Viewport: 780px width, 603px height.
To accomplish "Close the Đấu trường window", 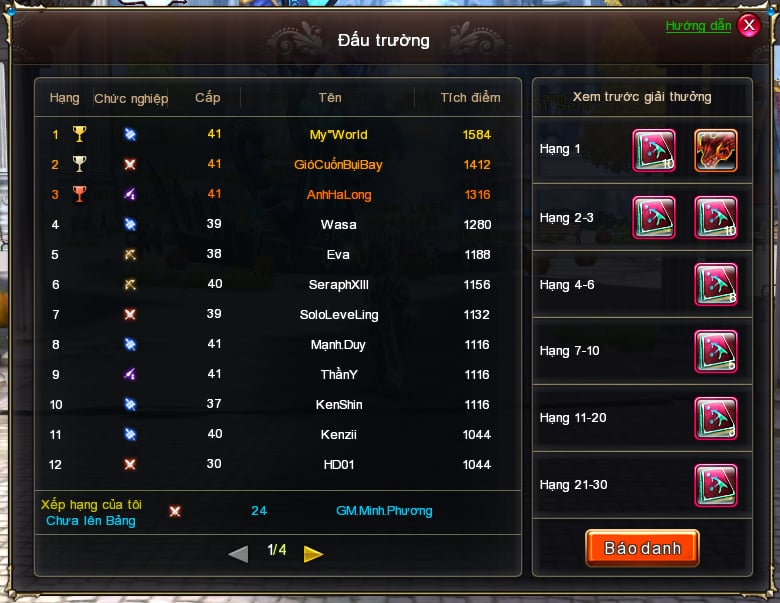I will click(x=749, y=25).
